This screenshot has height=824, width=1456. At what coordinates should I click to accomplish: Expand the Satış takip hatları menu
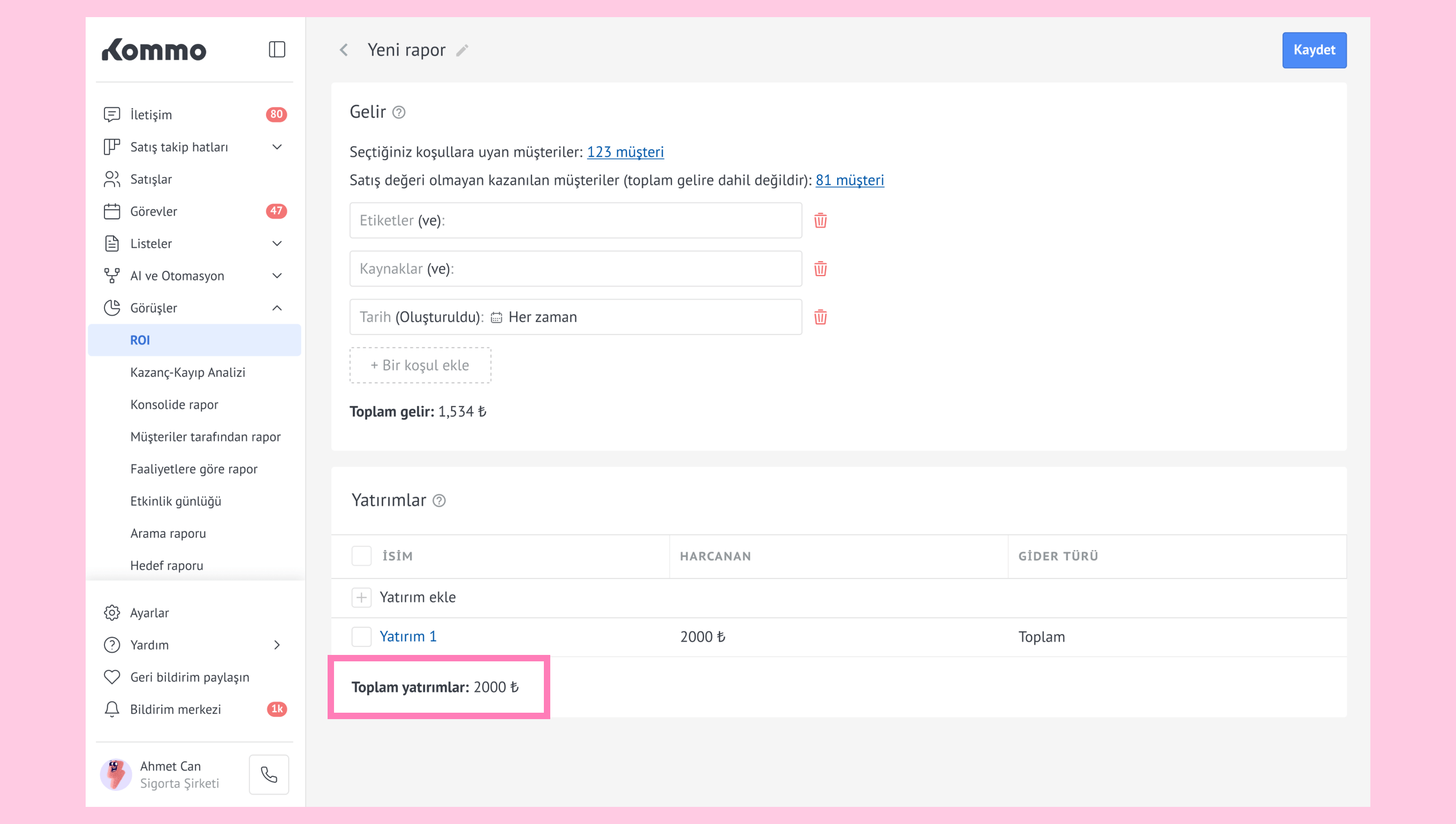coord(277,147)
